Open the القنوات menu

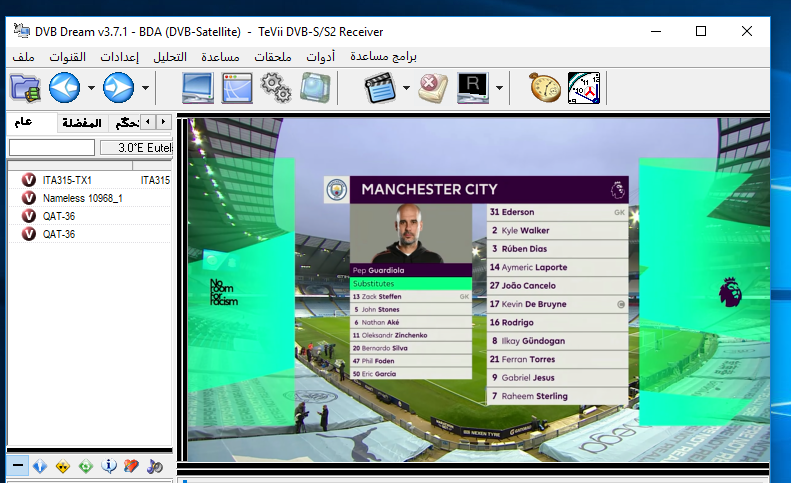(68, 57)
